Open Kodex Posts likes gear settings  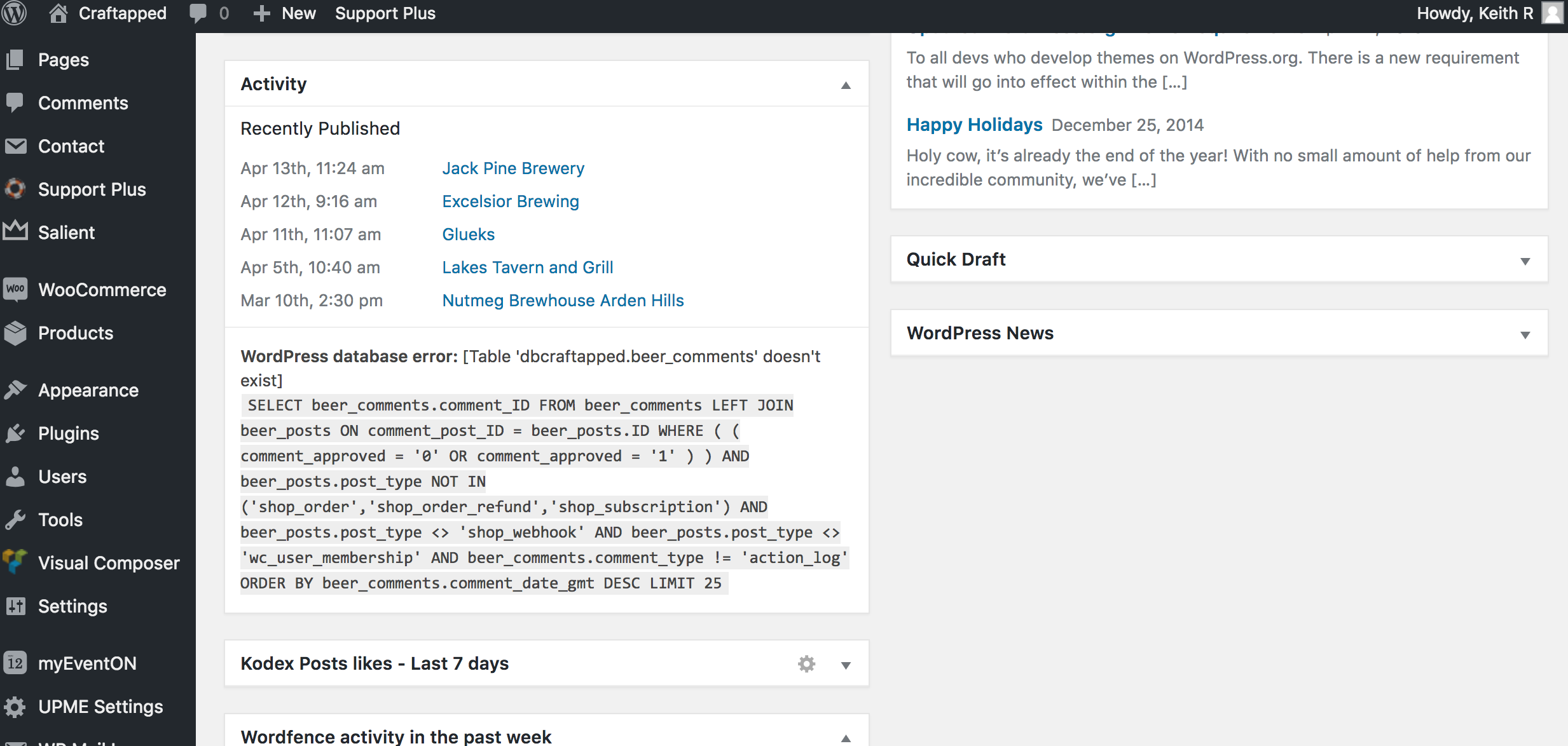[807, 664]
